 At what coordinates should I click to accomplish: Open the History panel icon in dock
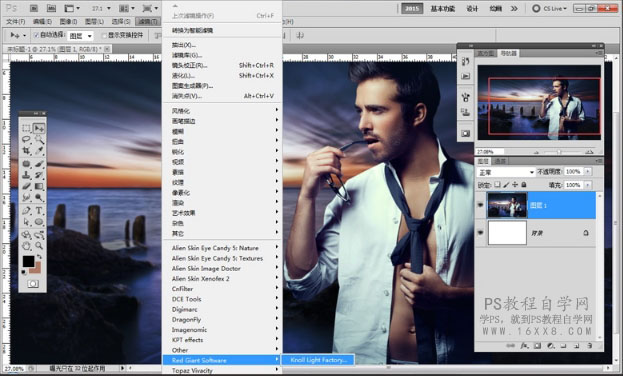click(466, 62)
